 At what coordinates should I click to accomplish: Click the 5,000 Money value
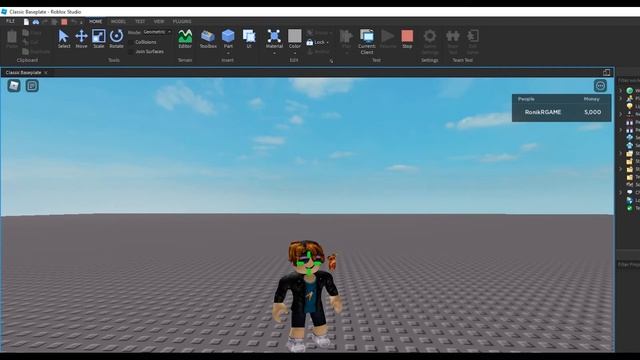pos(592,112)
